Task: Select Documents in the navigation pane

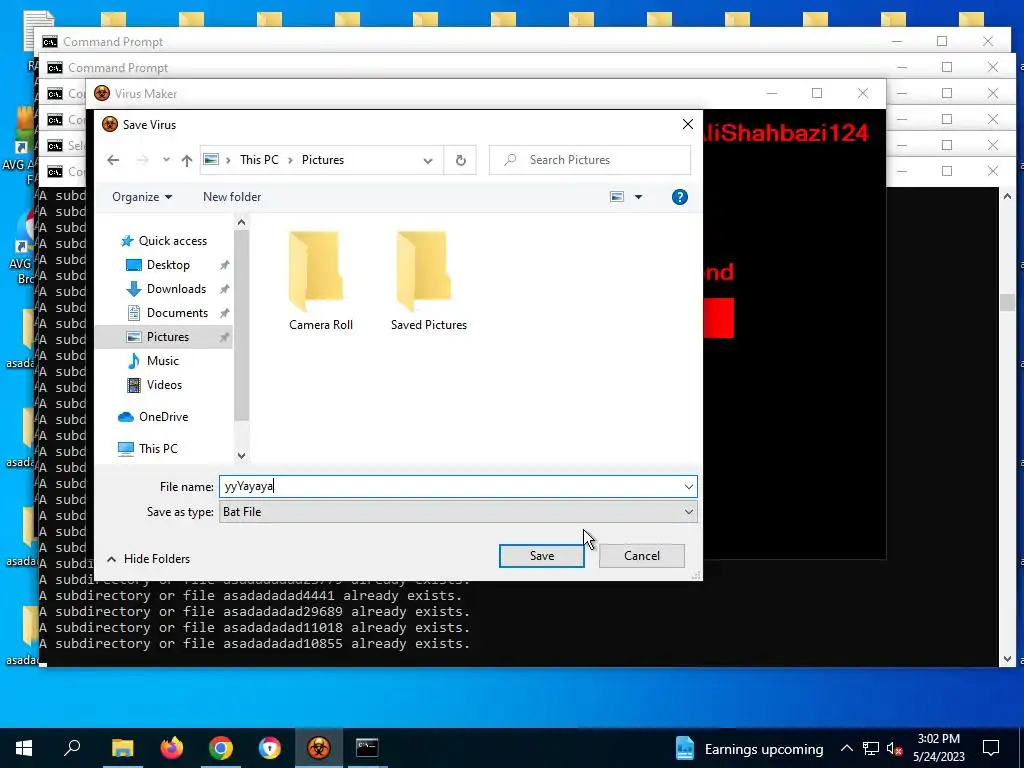Action: coord(167,313)
